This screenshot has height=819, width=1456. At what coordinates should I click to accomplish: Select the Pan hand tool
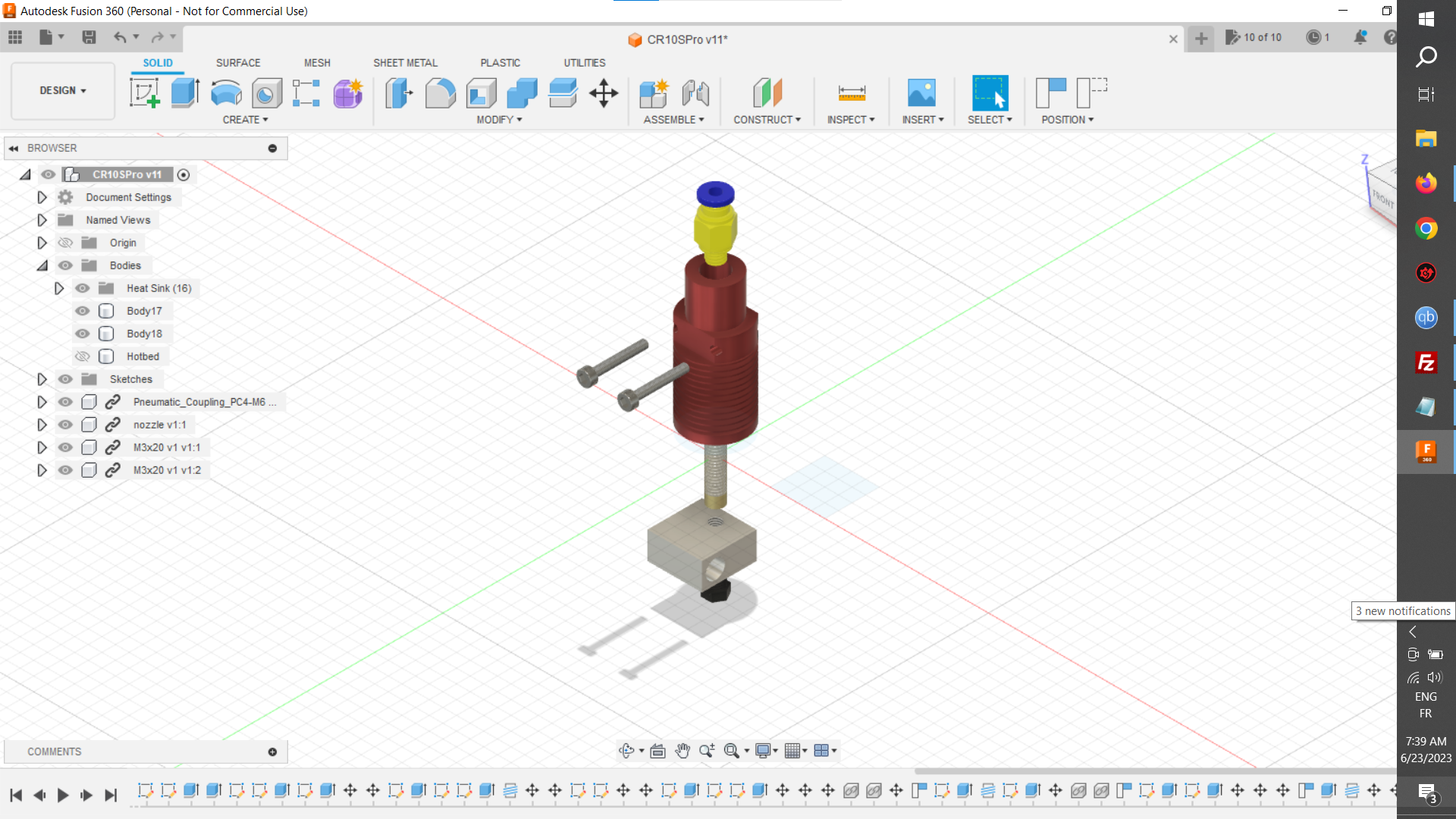(682, 751)
